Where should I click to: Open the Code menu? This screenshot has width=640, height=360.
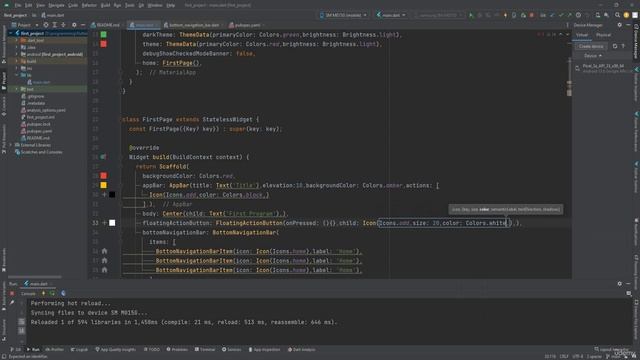(x=73, y=5)
